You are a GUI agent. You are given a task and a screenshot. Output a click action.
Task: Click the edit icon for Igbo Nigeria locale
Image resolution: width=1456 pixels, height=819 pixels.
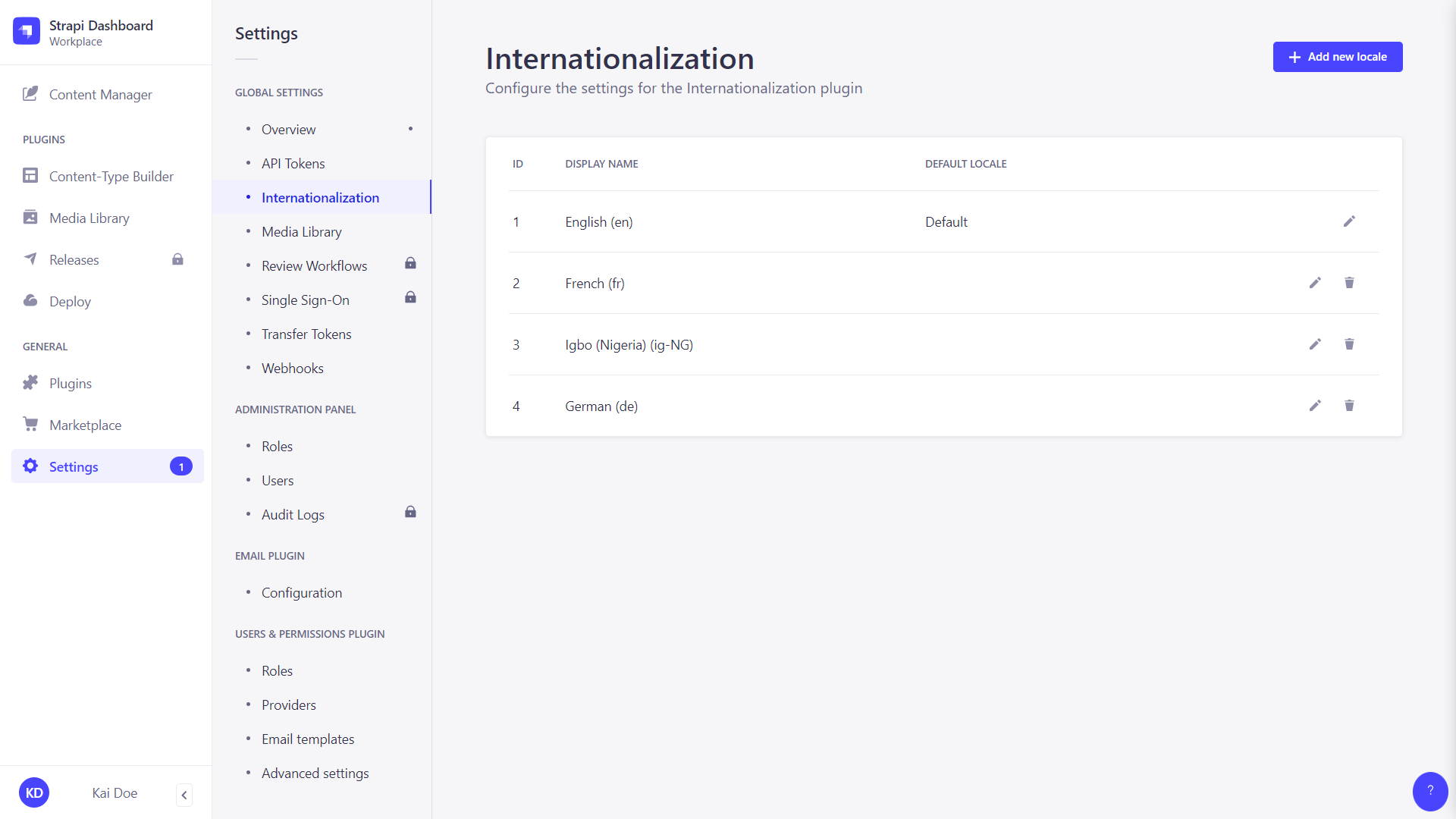pos(1316,344)
